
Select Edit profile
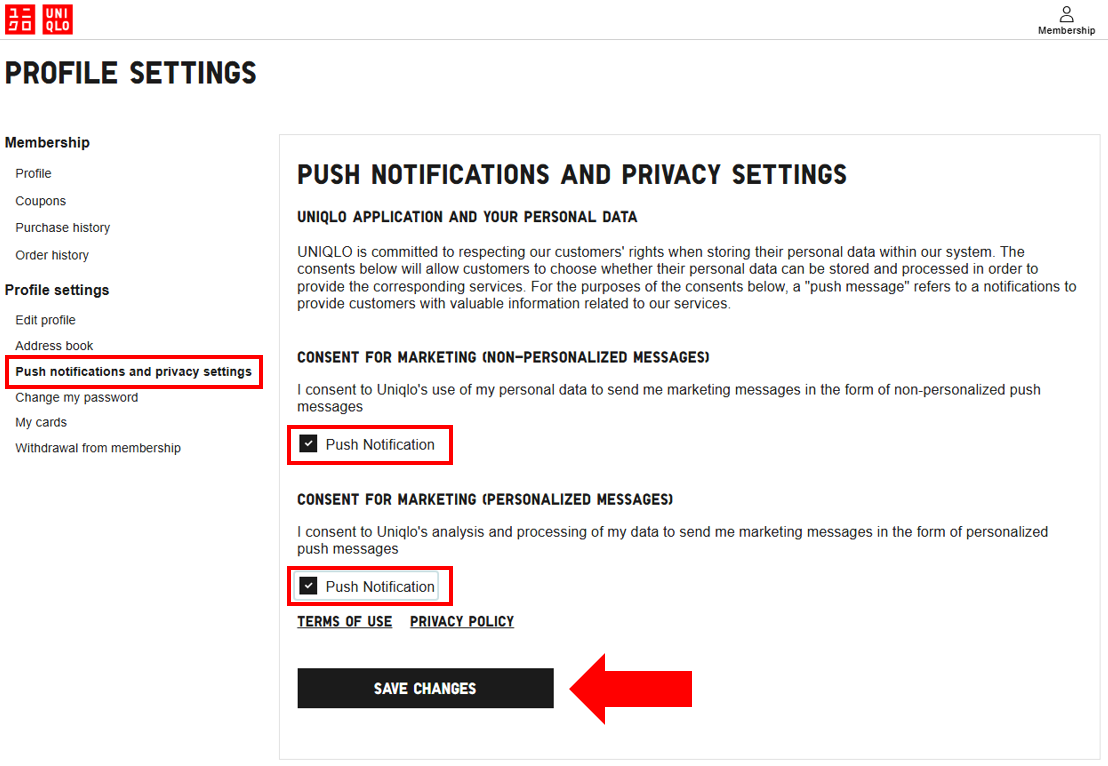point(45,320)
